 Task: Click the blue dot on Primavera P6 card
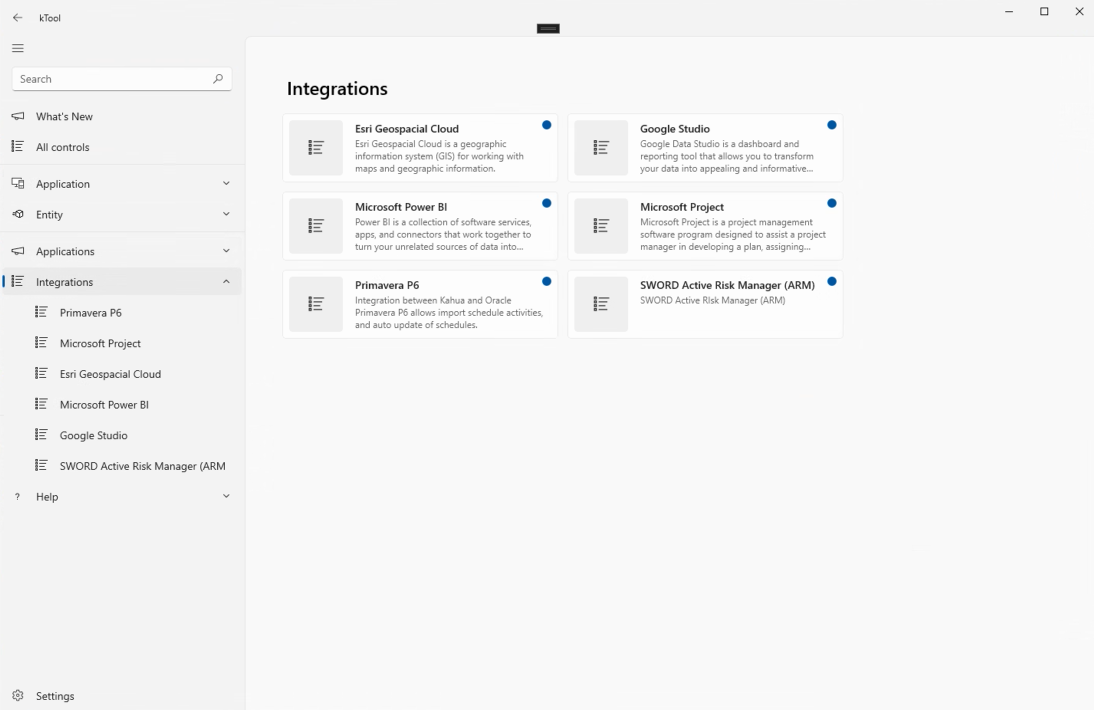click(x=546, y=281)
